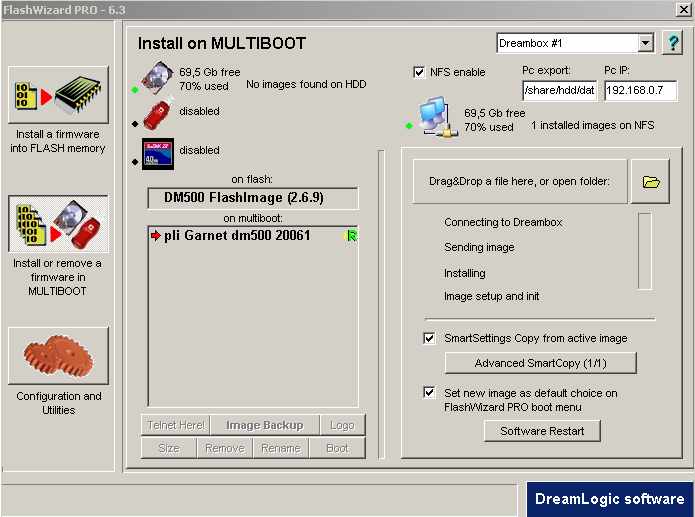Screen dimensions: 695x517
Task: Click the Telnet Here! button
Action: [x=176, y=425]
